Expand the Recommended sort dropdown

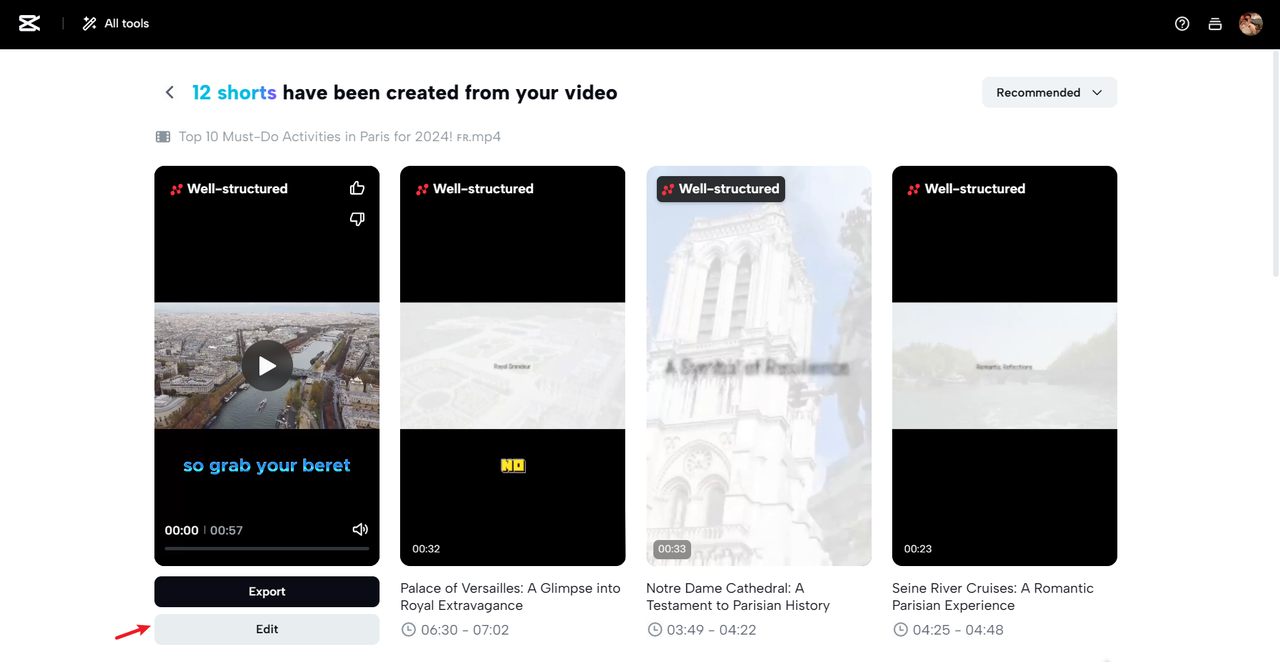coord(1049,92)
